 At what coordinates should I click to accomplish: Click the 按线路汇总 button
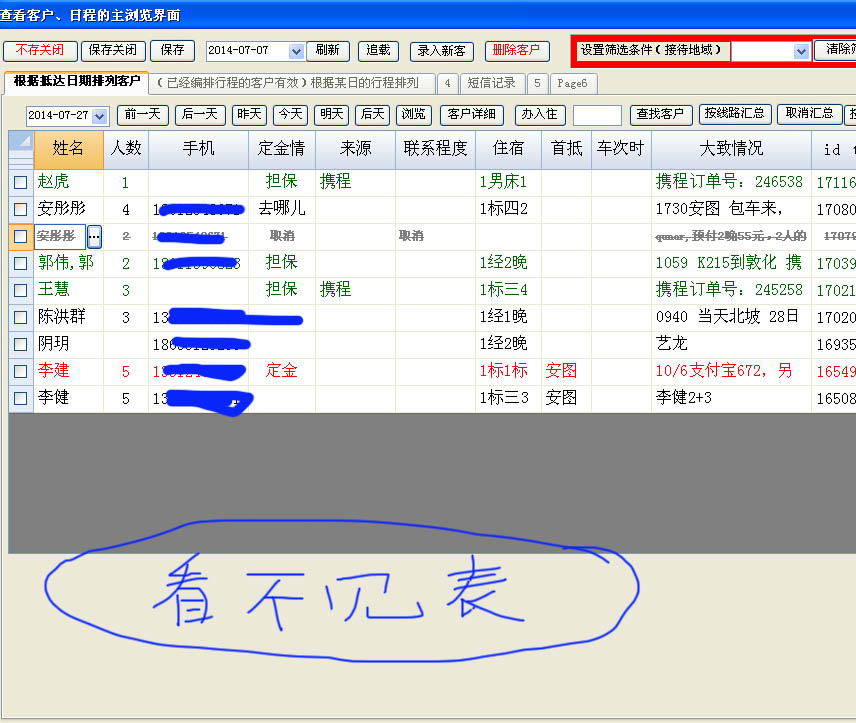[734, 114]
